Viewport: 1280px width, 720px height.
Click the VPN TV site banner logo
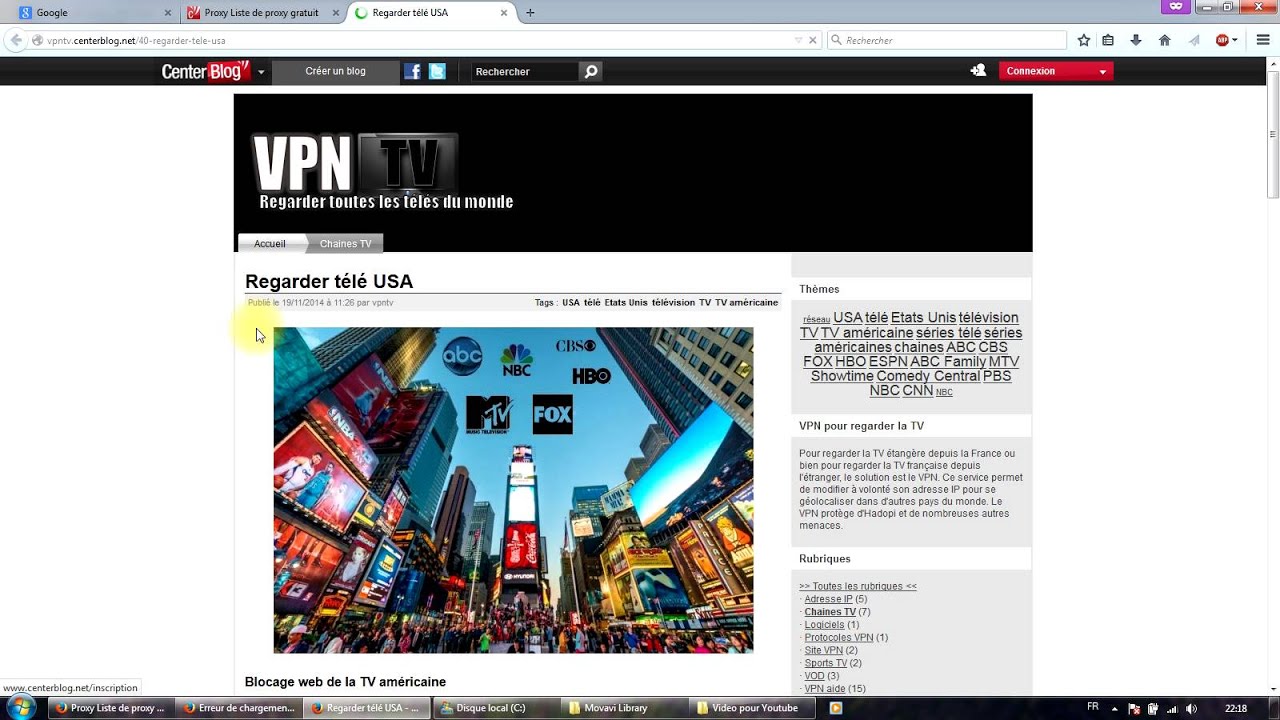380,172
